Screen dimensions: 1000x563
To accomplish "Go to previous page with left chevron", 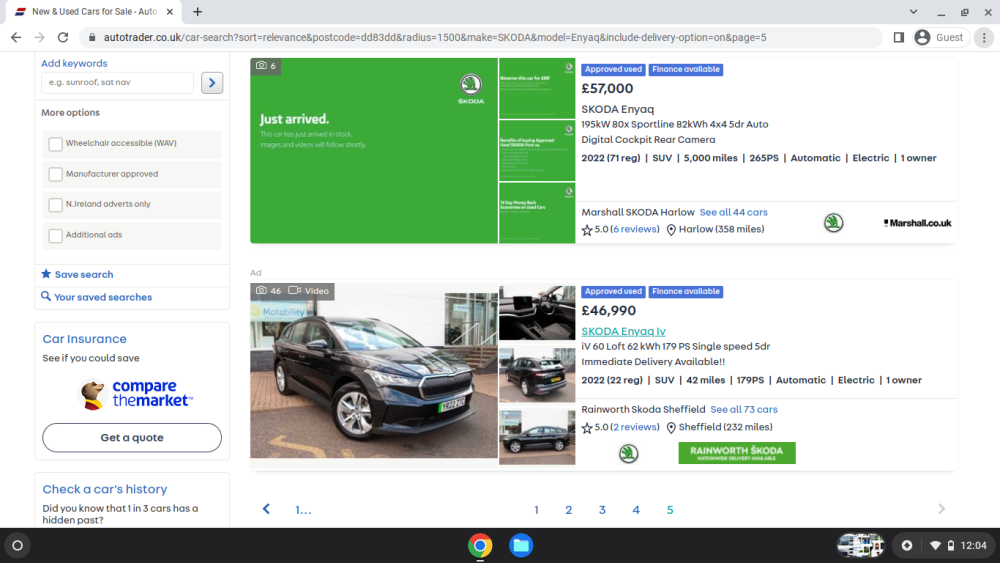I will [267, 509].
